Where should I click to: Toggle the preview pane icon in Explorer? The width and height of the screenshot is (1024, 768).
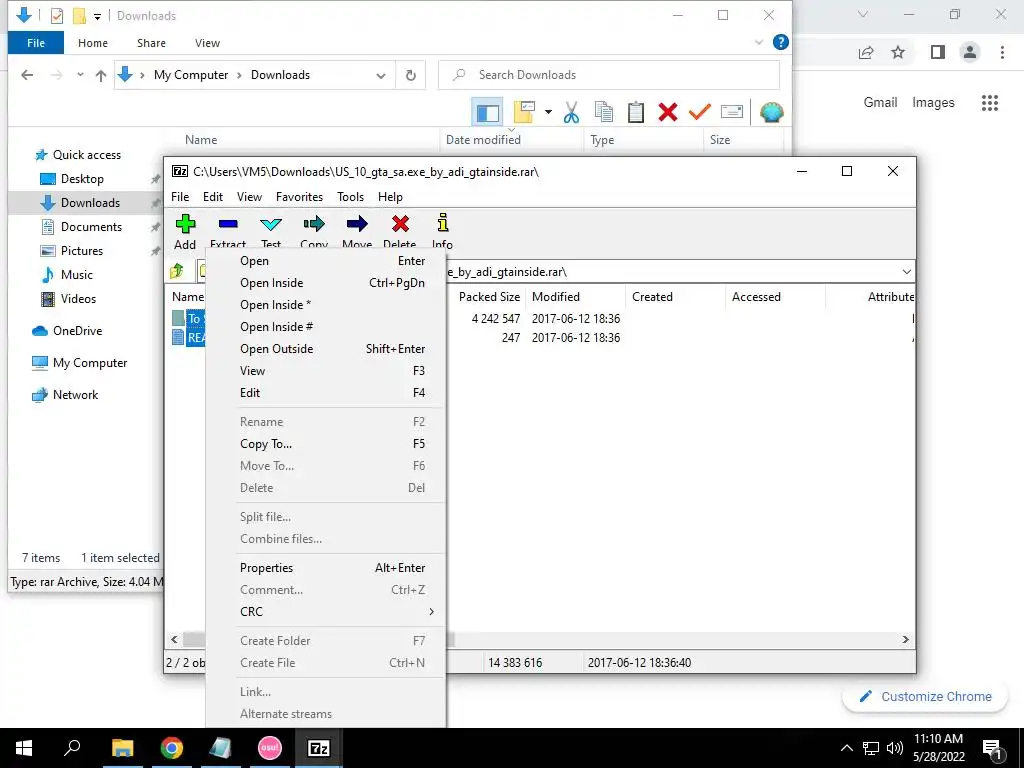(487, 112)
